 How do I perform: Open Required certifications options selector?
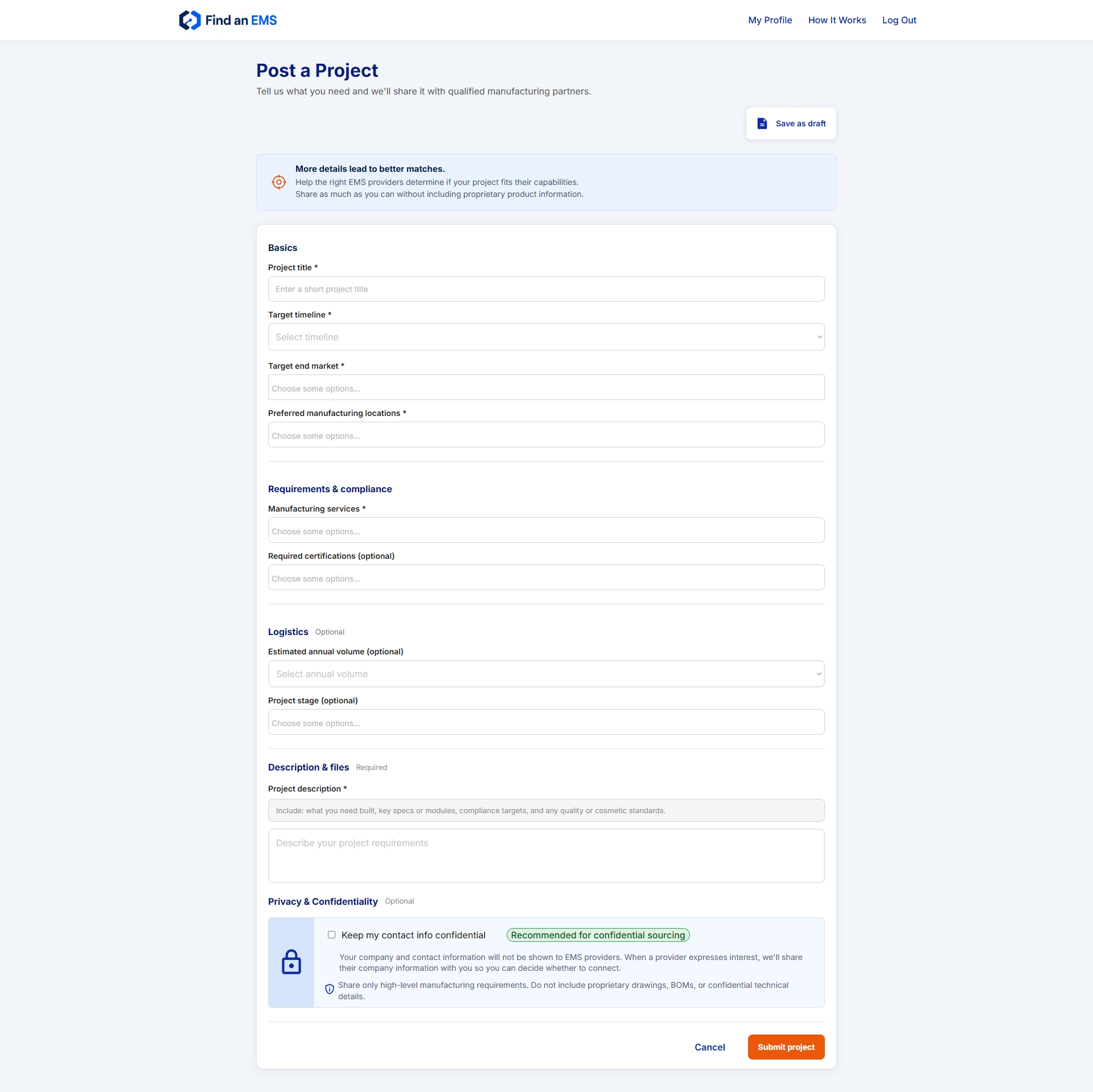point(546,578)
